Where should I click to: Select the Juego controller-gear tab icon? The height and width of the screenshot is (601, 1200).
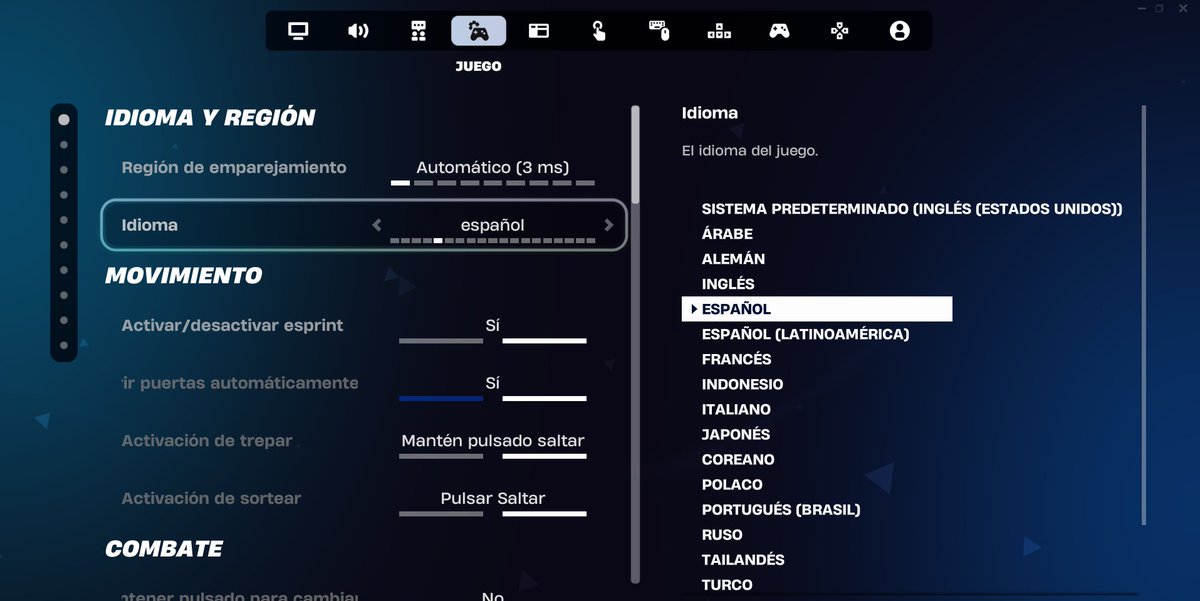[478, 31]
